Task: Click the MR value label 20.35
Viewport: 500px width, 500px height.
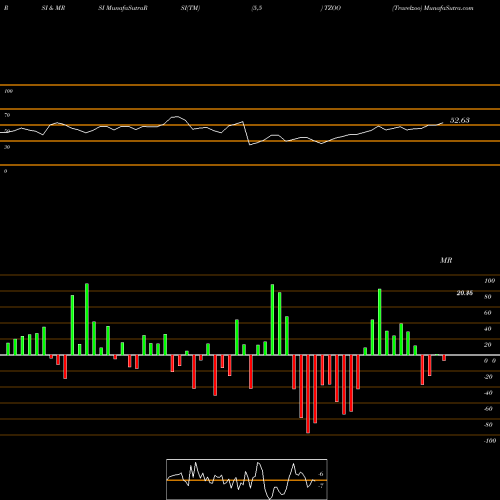Action: click(465, 293)
